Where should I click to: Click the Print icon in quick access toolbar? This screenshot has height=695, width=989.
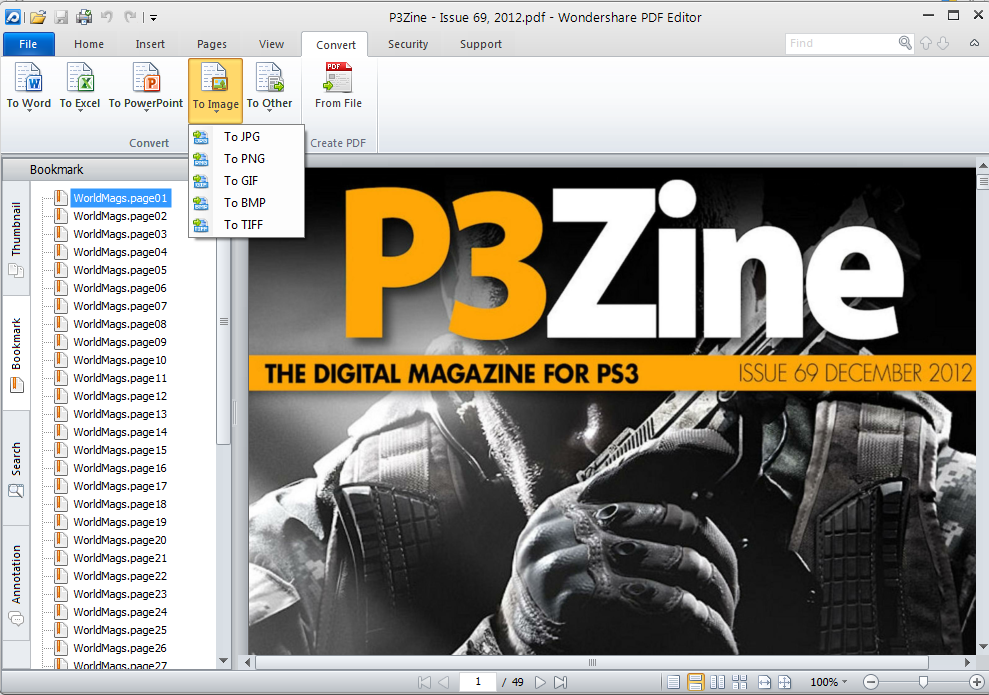[x=84, y=16]
